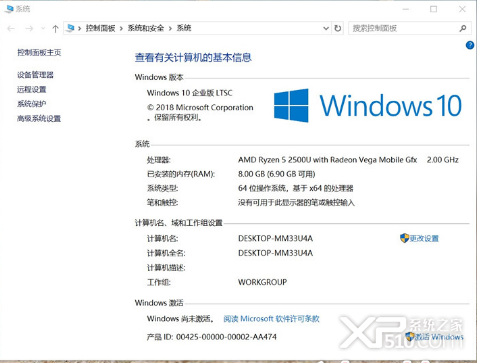This screenshot has height=363, width=477.
Task: Click the 2.00 GHz clock speed value
Action: (x=443, y=160)
